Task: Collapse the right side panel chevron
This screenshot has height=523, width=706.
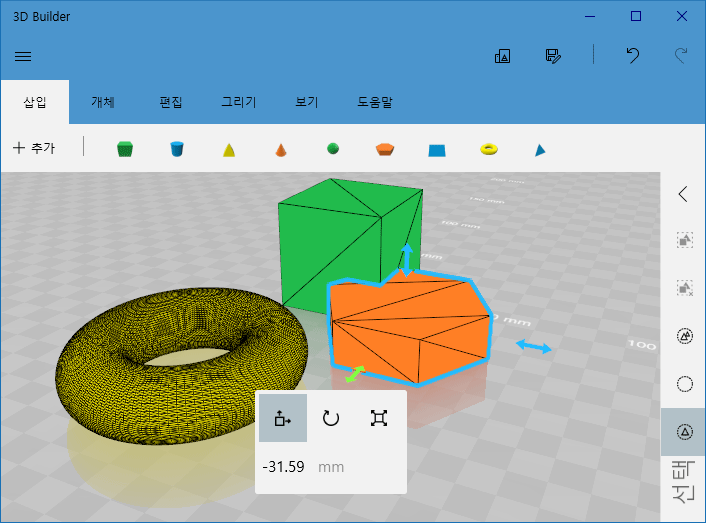Action: 683,194
